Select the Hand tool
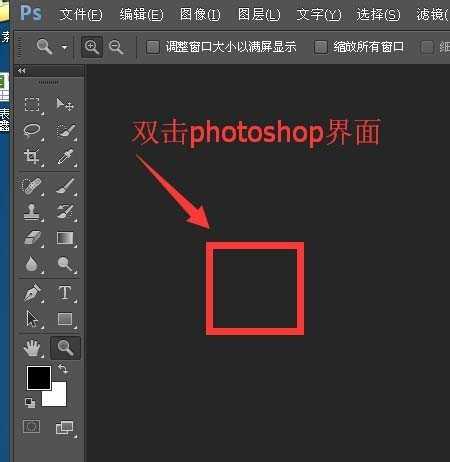This screenshot has width=450, height=462. (32, 348)
